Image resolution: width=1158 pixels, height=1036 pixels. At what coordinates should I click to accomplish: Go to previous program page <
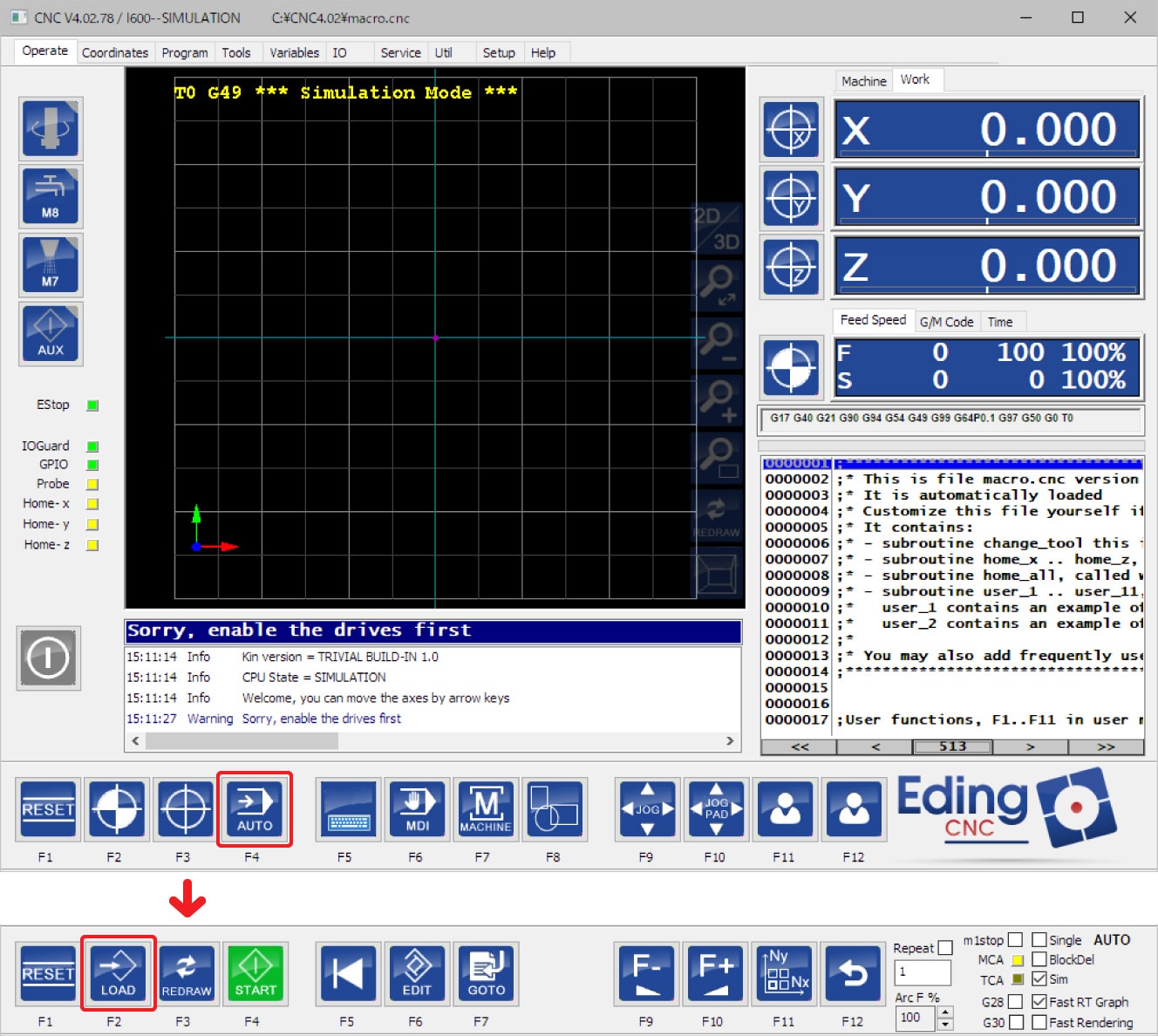[x=875, y=747]
